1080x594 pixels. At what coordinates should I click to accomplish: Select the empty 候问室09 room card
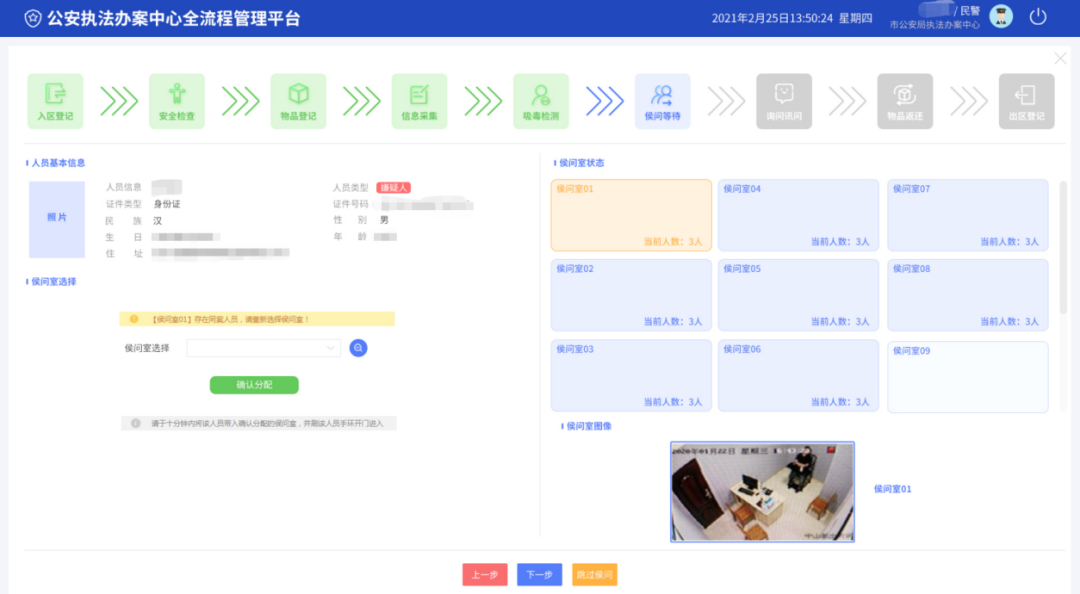(x=967, y=376)
